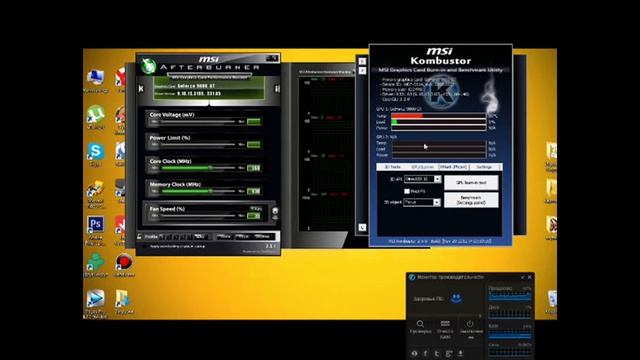The width and height of the screenshot is (640, 360).
Task: Switch to the Kombustor Settings tab
Action: 485,167
